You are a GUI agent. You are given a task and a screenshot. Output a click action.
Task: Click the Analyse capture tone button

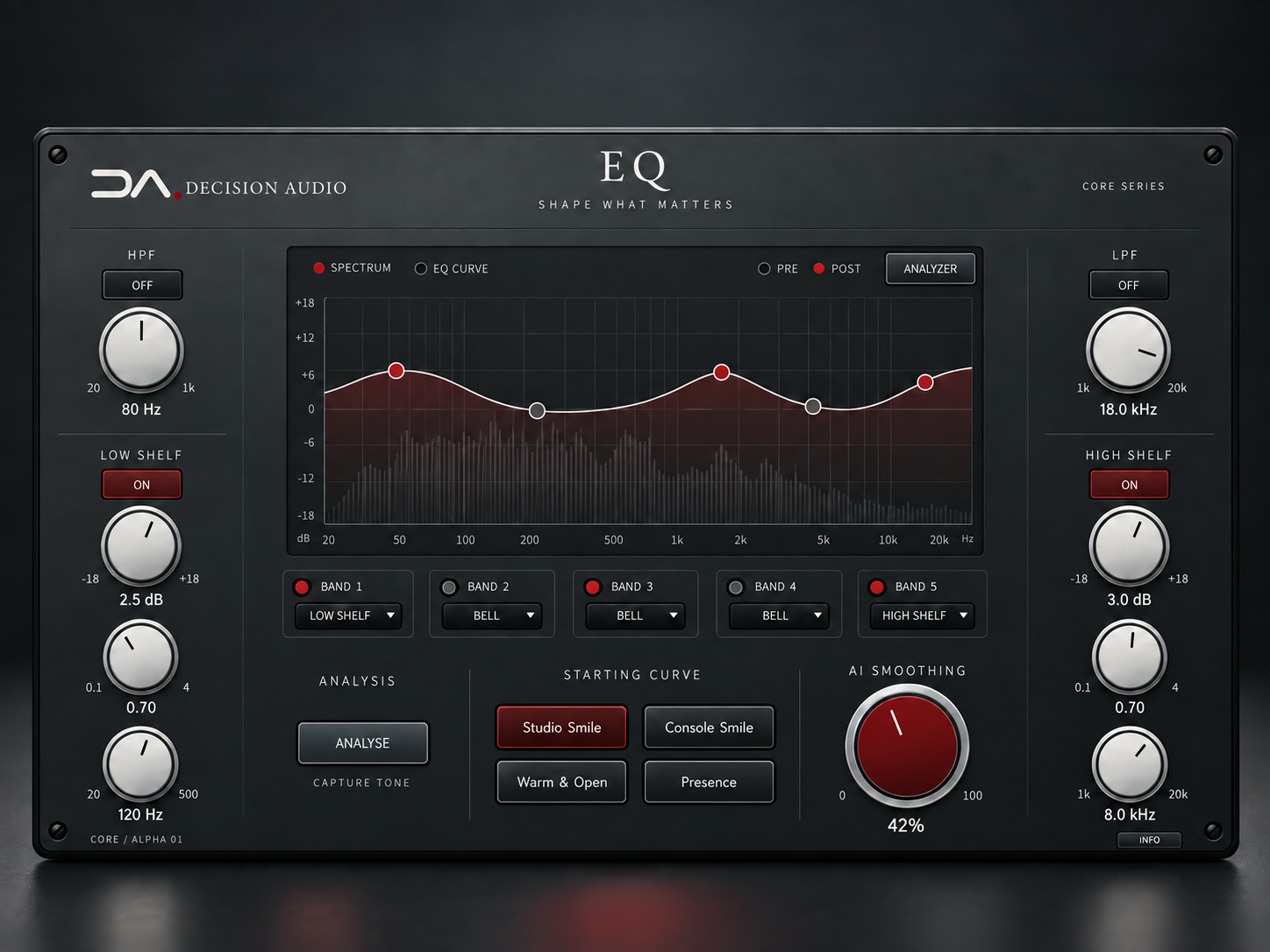click(363, 743)
